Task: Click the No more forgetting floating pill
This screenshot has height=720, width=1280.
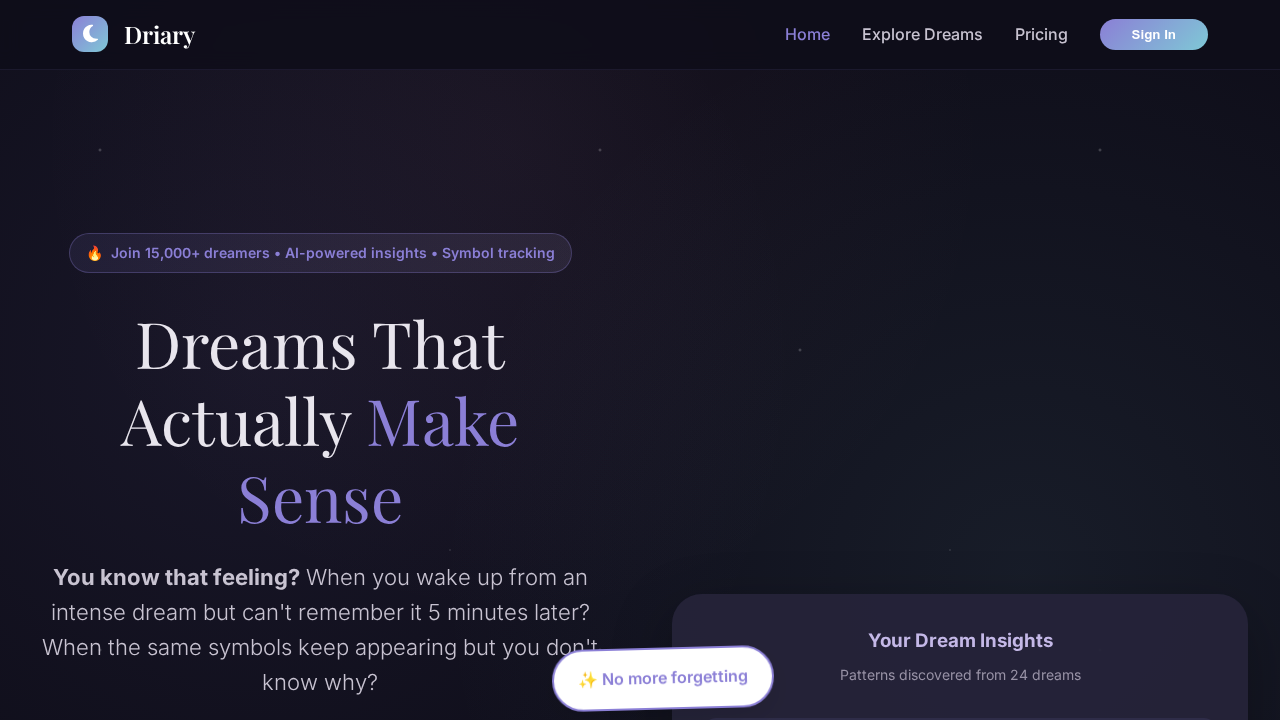Action: (663, 679)
